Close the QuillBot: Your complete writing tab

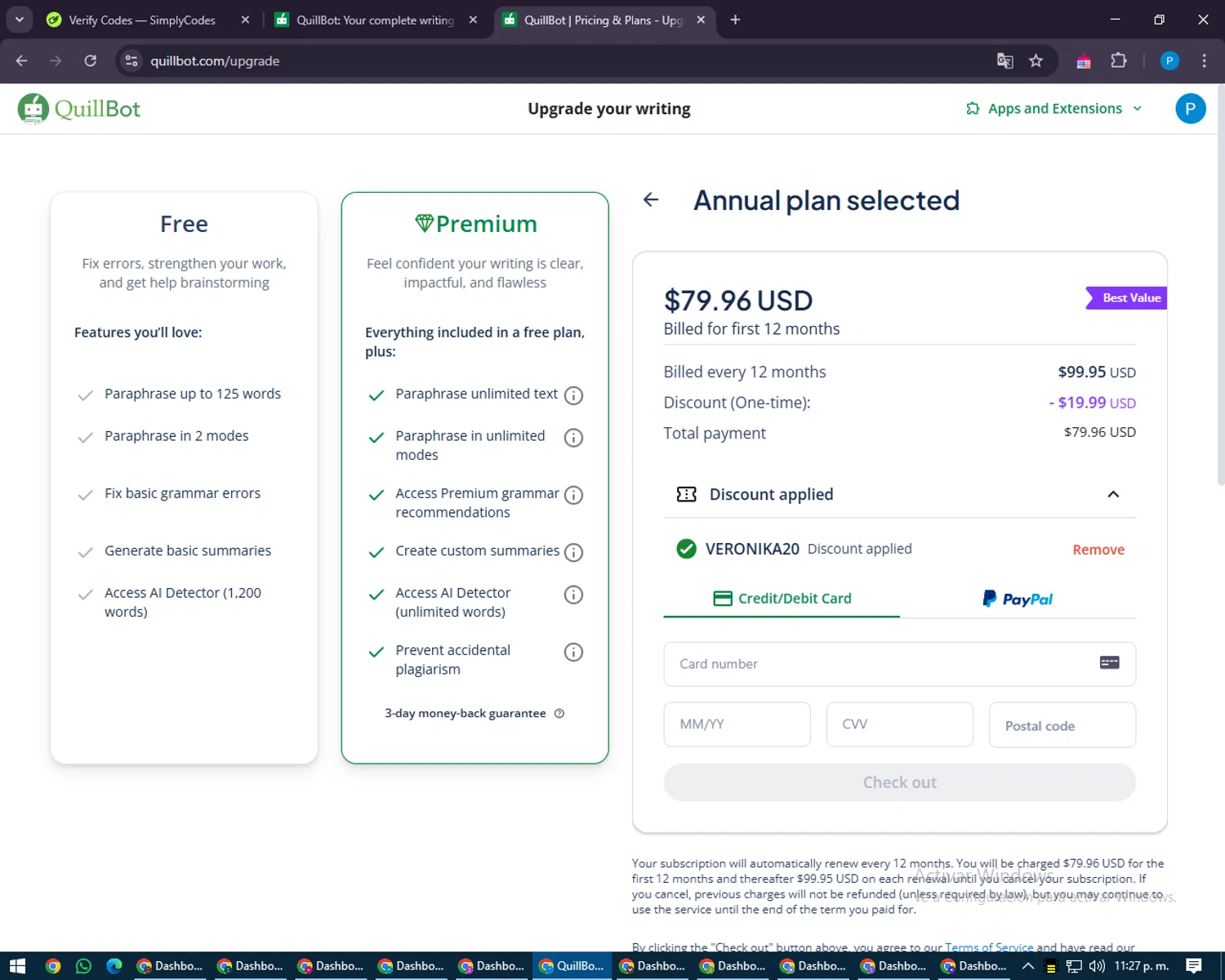point(473,20)
